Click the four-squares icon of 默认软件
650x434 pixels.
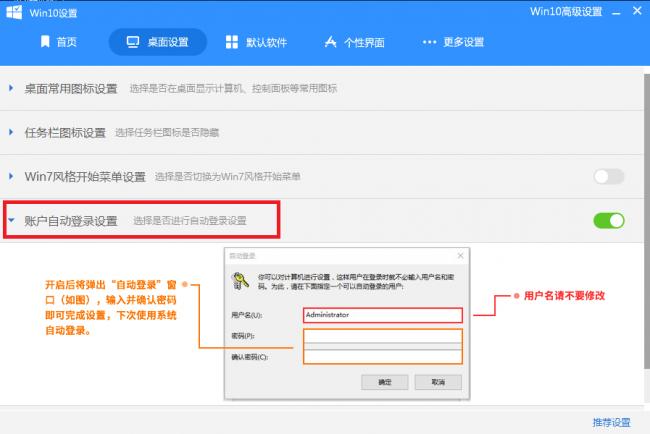(232, 42)
